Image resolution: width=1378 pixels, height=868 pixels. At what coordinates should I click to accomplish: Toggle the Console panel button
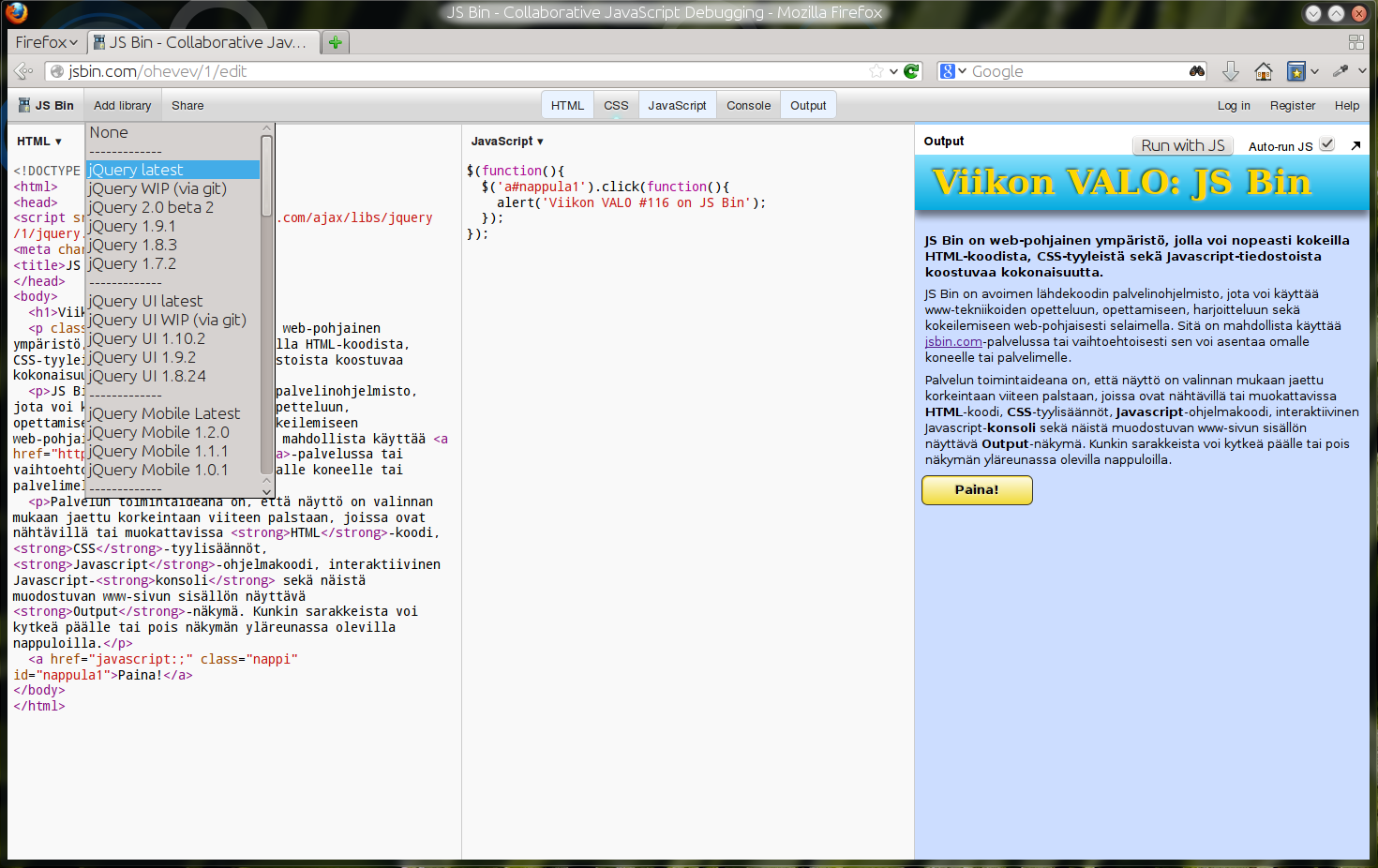tap(748, 106)
